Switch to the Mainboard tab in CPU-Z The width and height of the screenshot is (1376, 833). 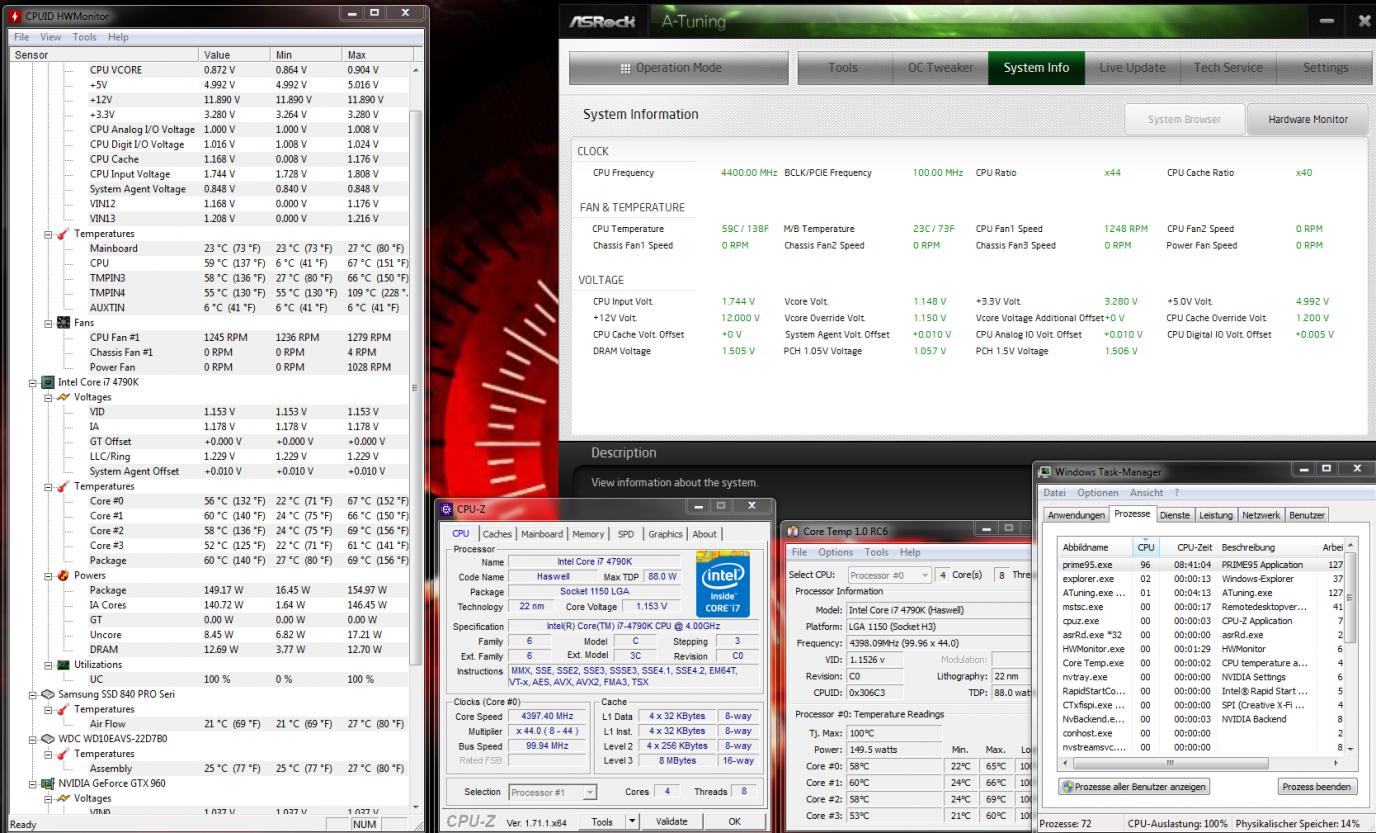click(542, 534)
